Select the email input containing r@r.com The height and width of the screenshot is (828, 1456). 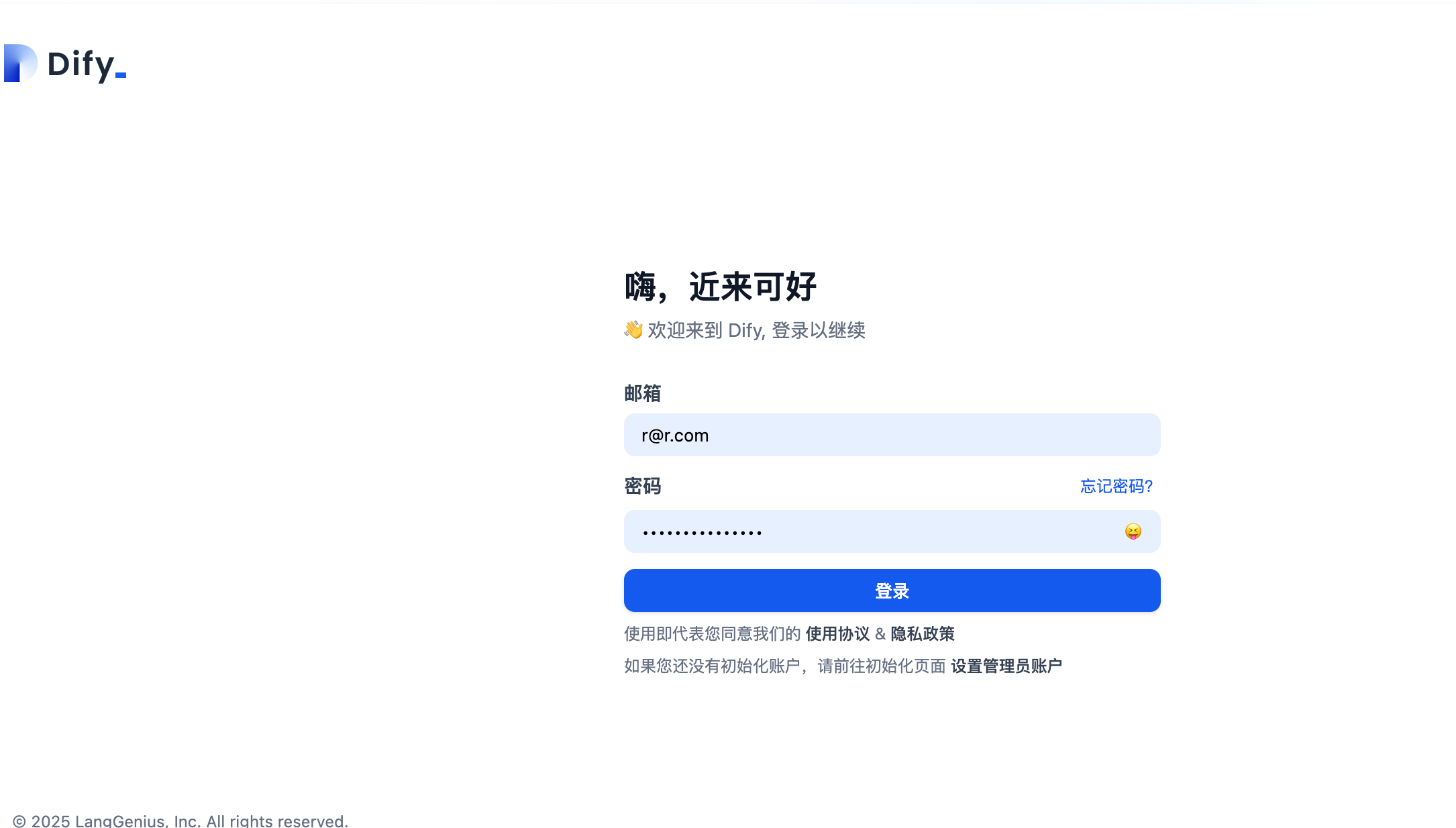click(x=891, y=435)
